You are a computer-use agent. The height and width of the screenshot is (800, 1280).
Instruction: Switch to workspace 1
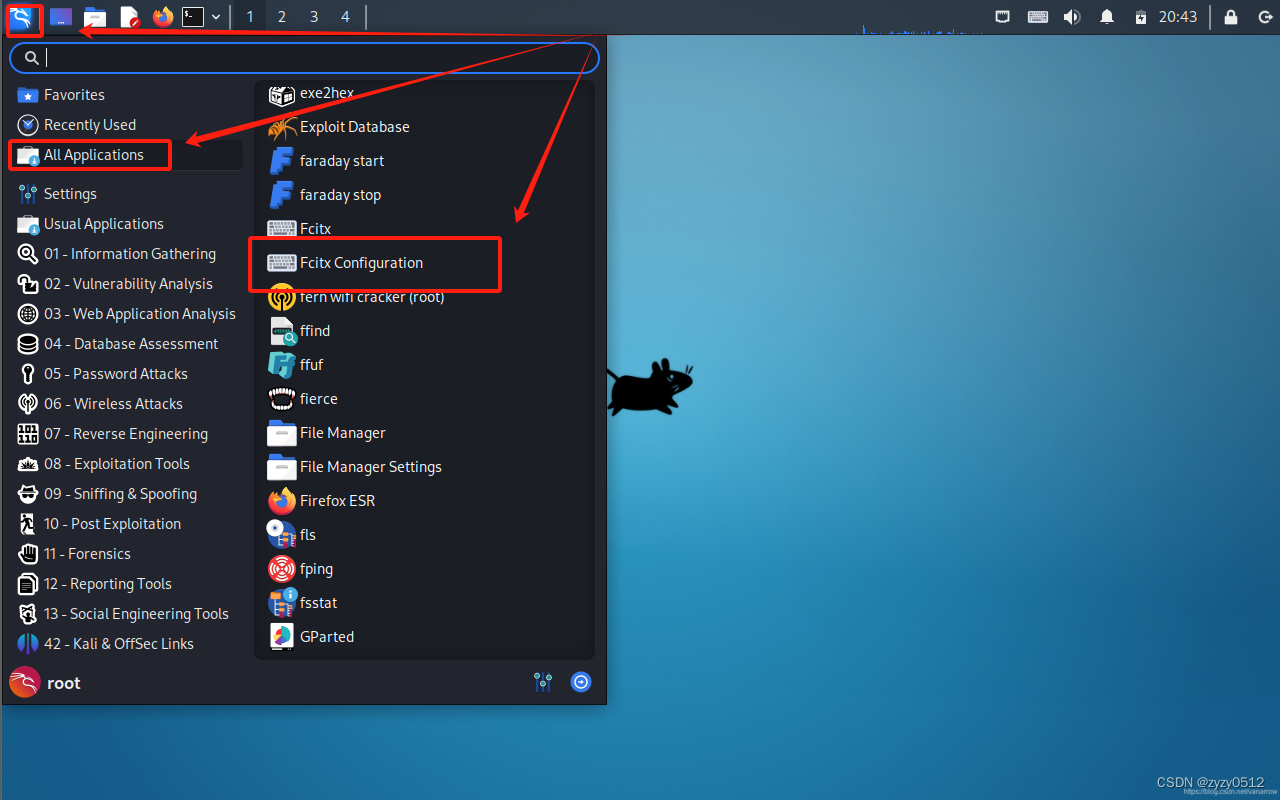pos(249,17)
